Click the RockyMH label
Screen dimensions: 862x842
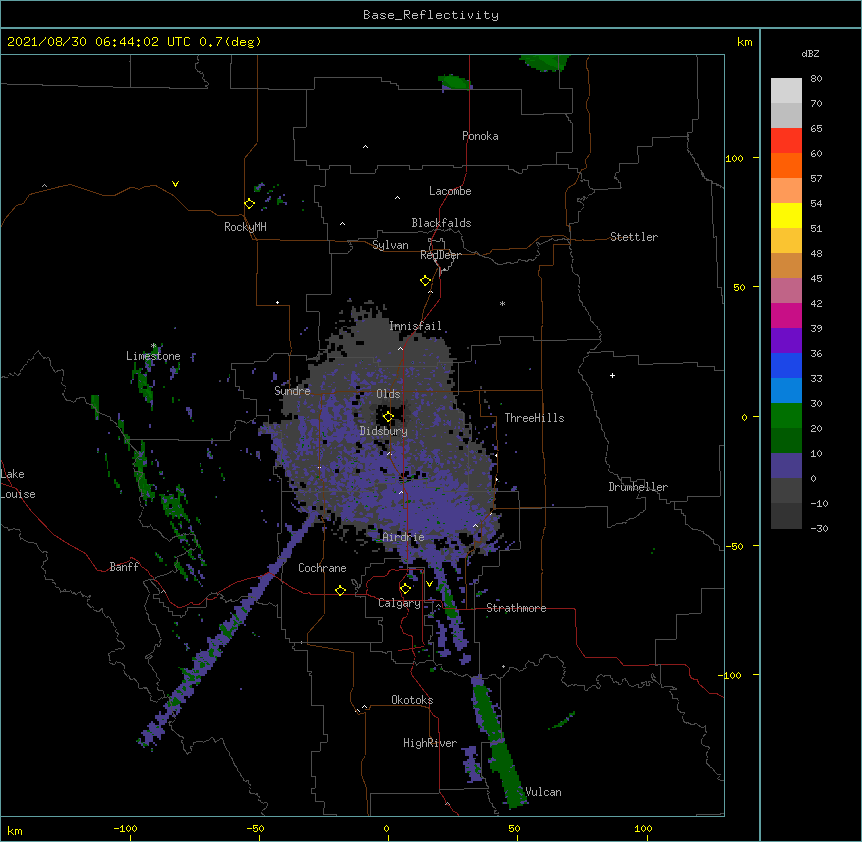pos(245,227)
